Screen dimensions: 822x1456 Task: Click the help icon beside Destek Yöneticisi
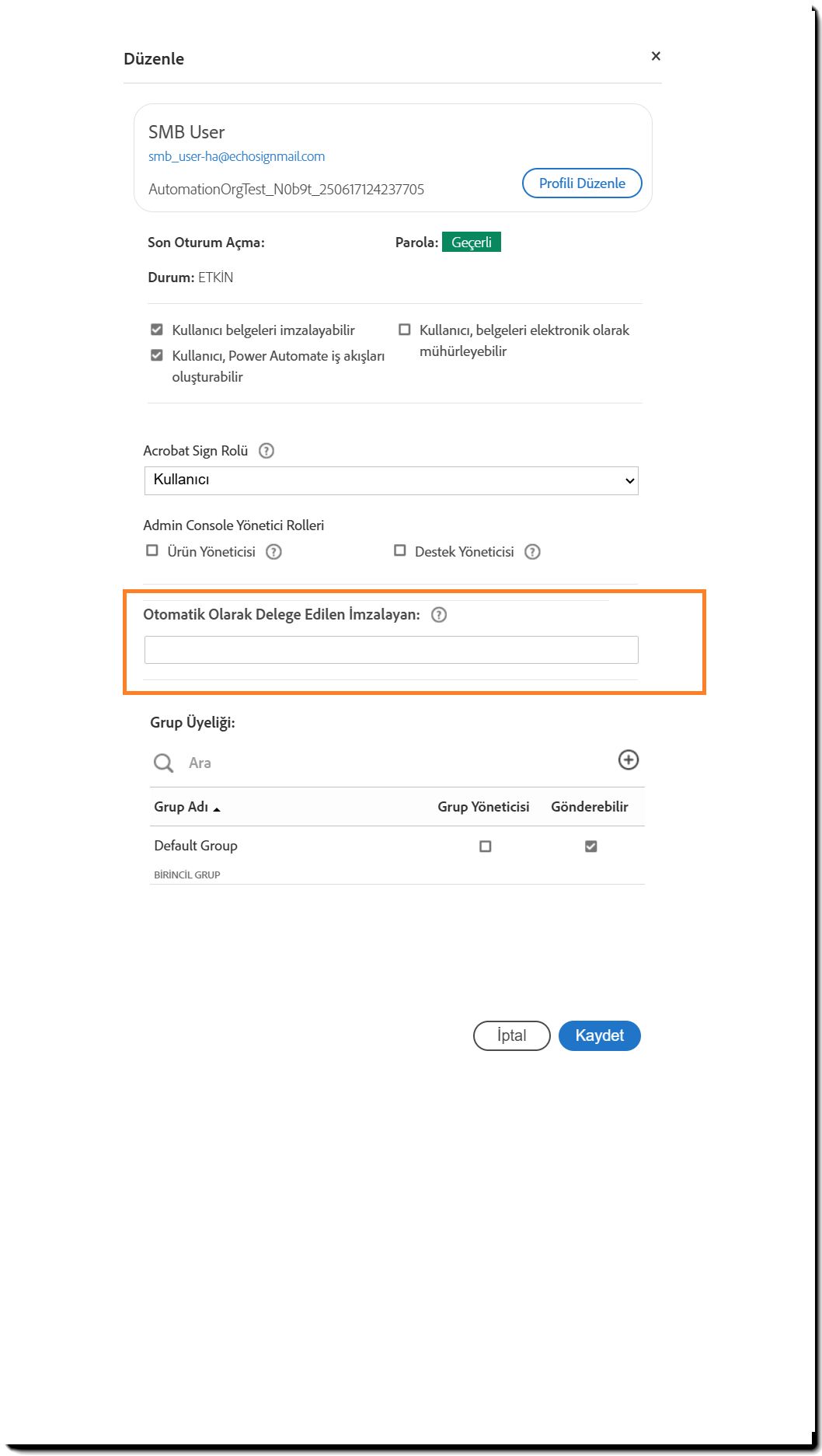532,552
